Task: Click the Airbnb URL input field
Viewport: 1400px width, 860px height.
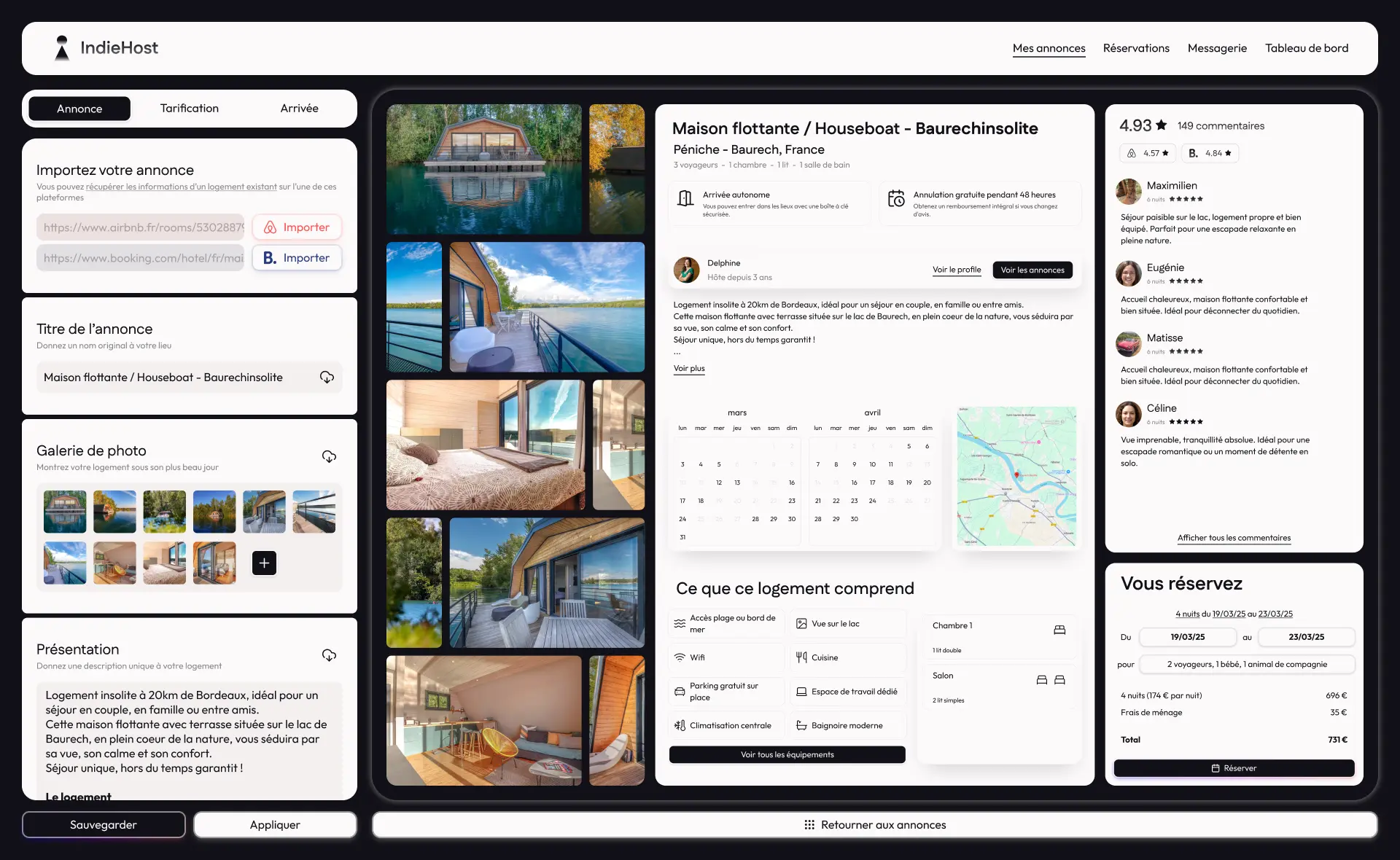Action: pos(141,227)
